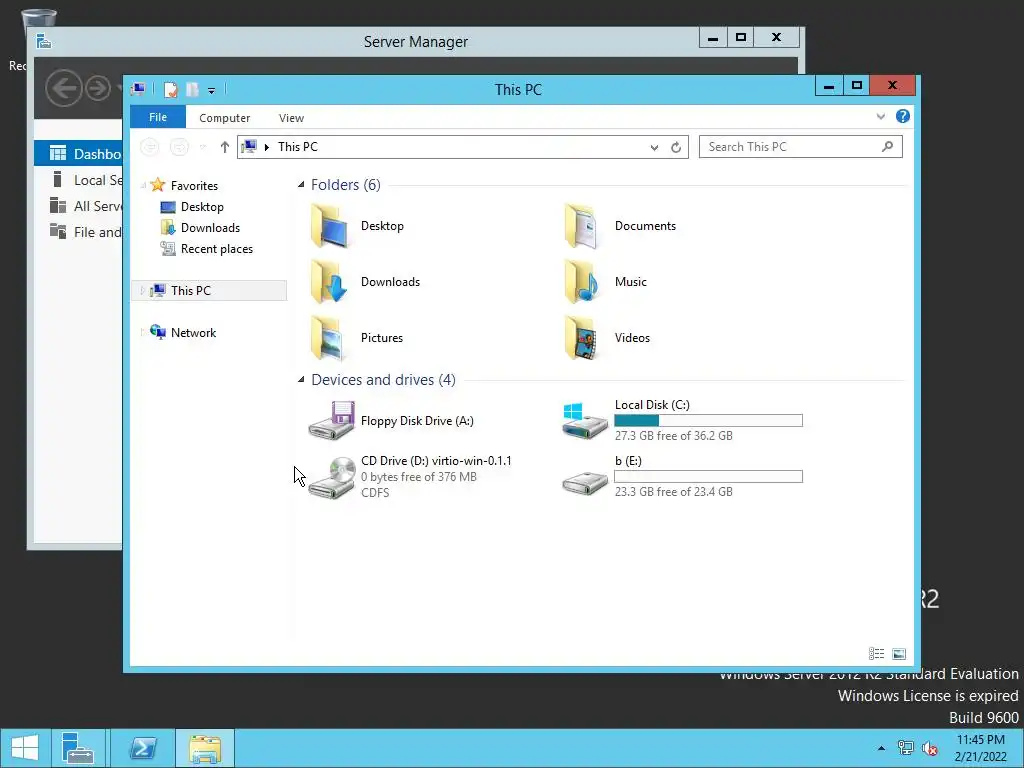
Task: Click the search magnifier icon
Action: [888, 147]
